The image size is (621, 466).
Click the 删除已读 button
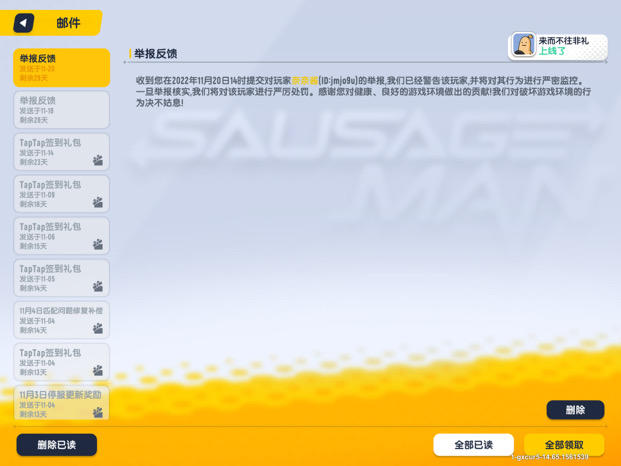(x=57, y=445)
